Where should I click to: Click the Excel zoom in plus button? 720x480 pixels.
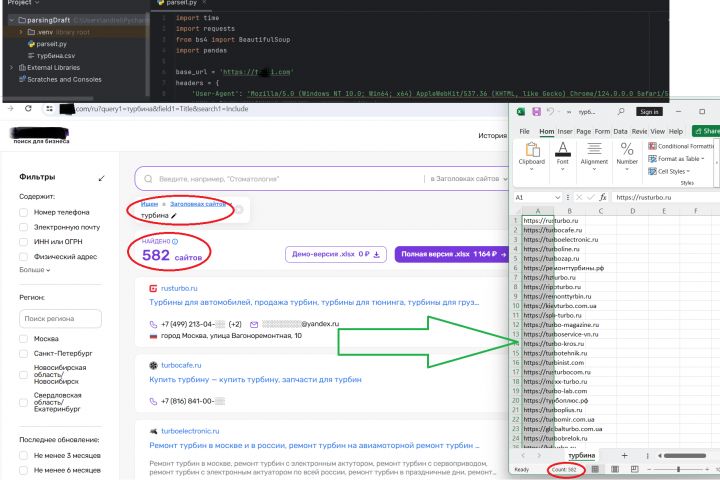pos(707,469)
